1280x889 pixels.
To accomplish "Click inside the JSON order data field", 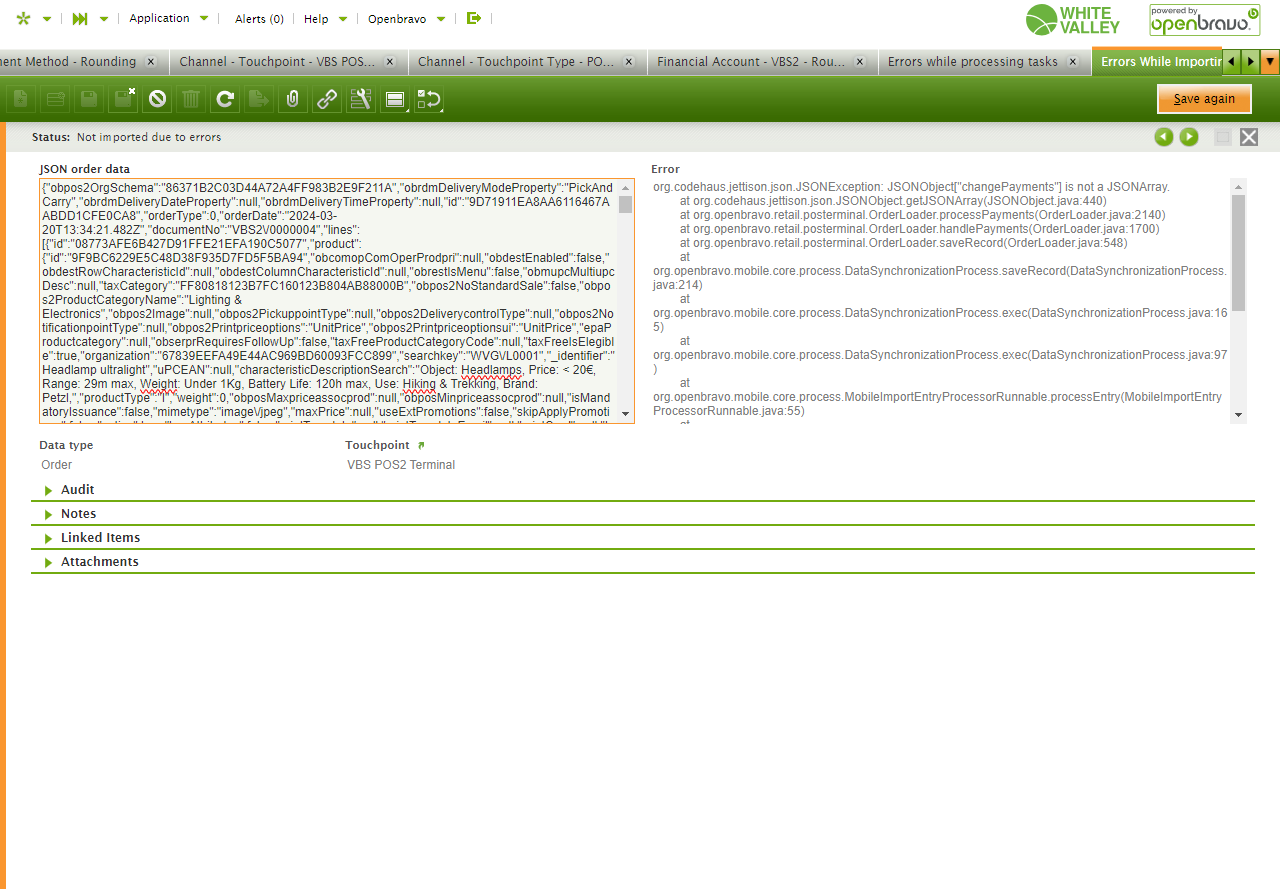I will click(x=328, y=300).
